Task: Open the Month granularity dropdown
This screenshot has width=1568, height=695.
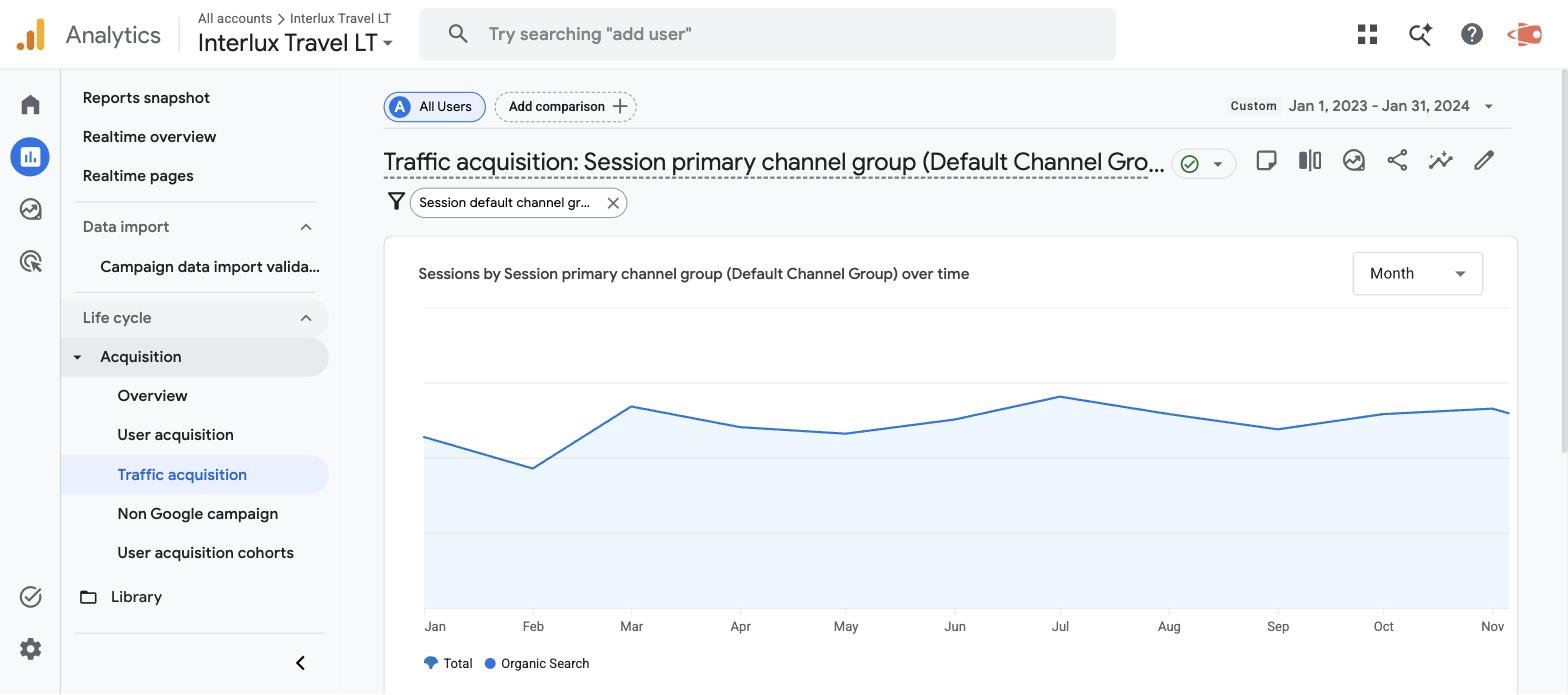Action: pyautogui.click(x=1417, y=274)
